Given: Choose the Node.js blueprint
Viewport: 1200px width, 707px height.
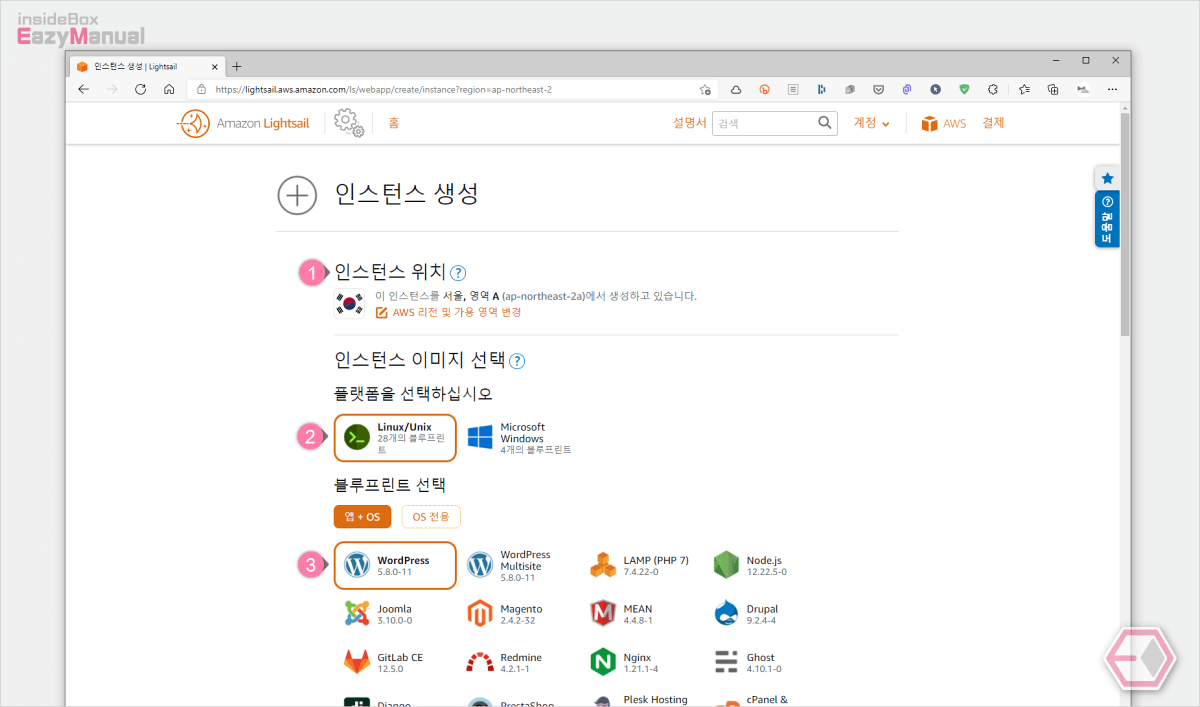Looking at the screenshot, I should pos(751,566).
